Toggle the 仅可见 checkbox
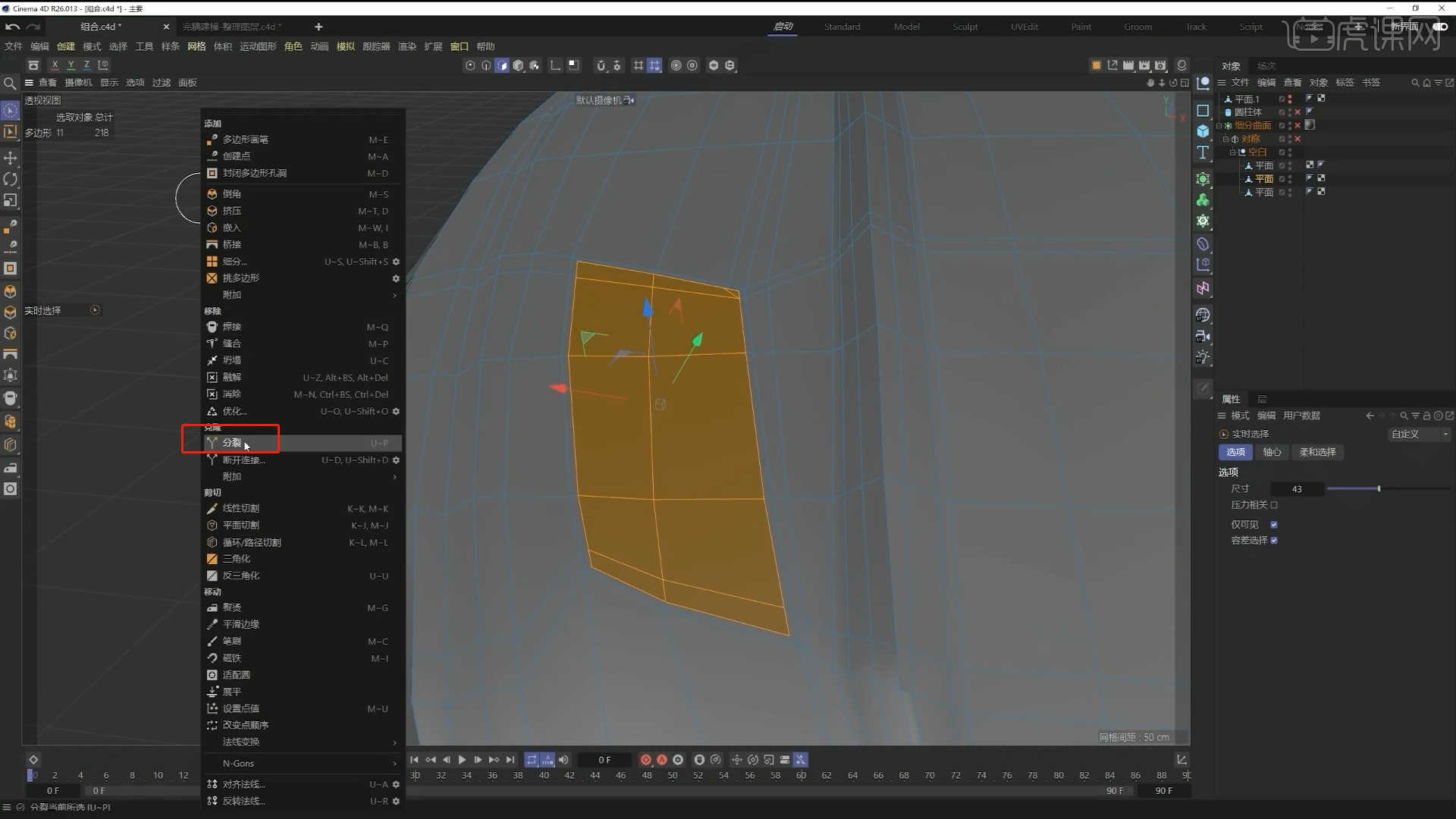 tap(1274, 525)
